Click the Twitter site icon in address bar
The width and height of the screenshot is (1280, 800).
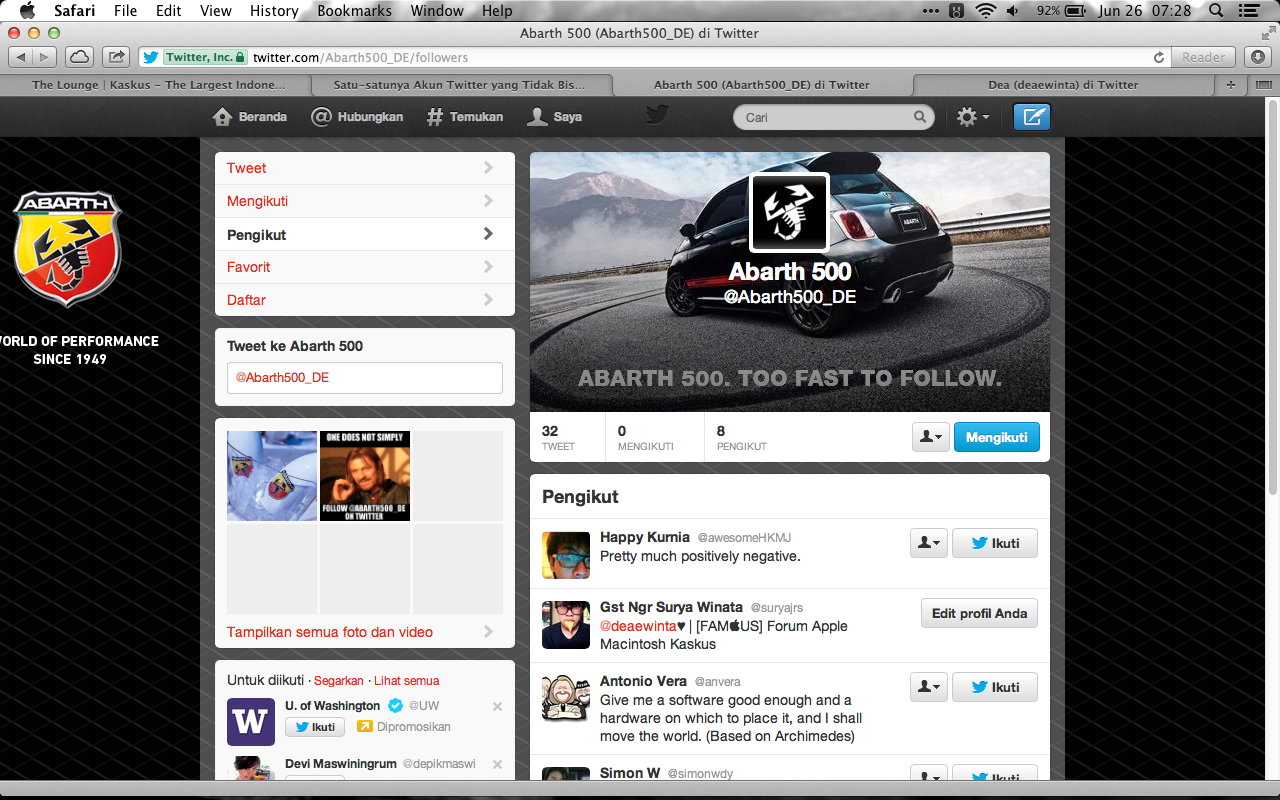click(149, 58)
